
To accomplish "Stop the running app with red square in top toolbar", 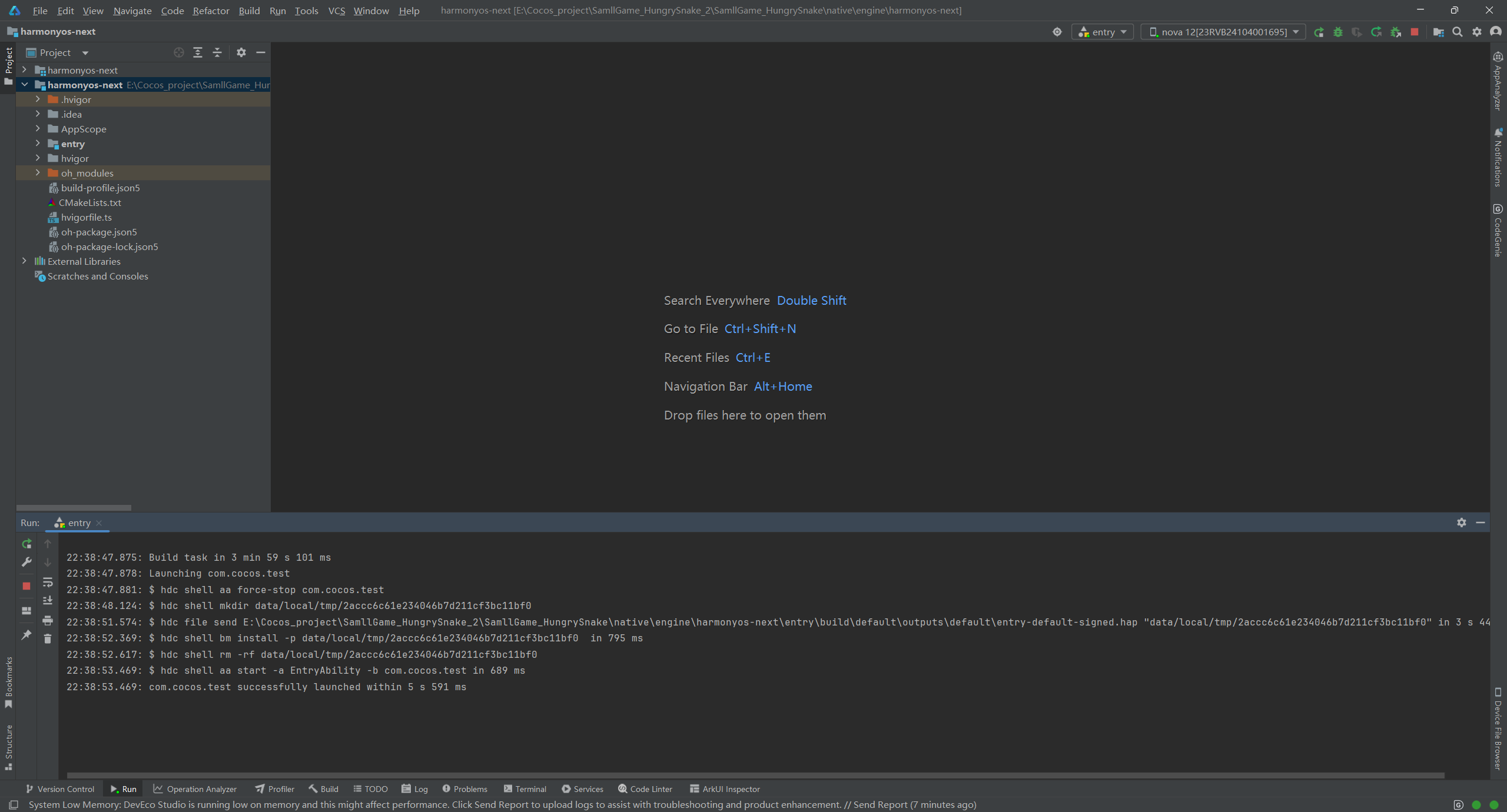I will click(x=1415, y=32).
